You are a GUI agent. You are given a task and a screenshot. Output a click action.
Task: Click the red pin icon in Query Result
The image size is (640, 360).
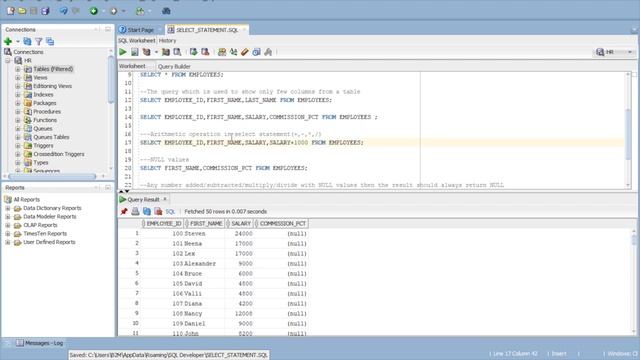(x=124, y=211)
